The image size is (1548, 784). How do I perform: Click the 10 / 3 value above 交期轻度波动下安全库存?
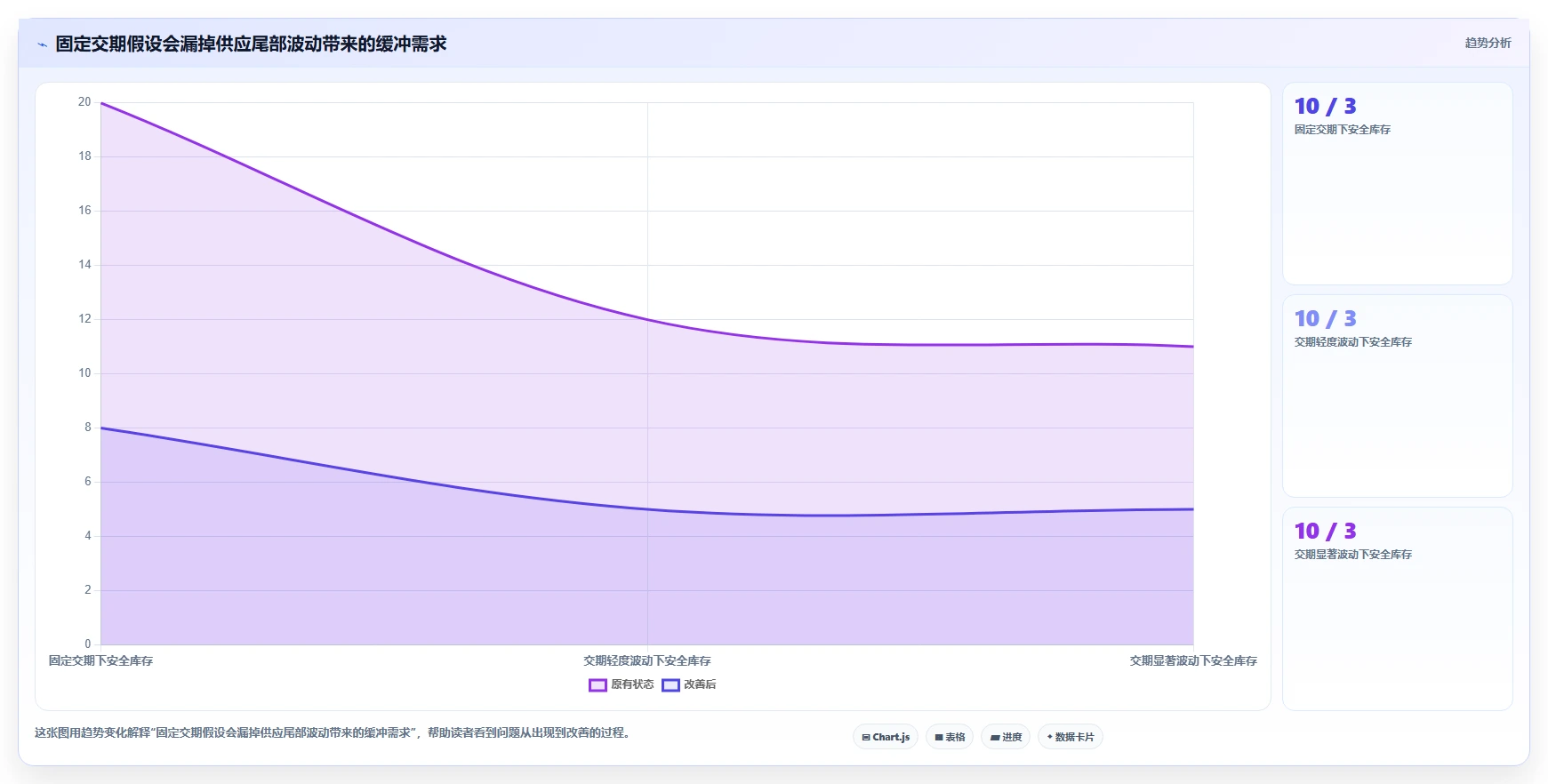pyautogui.click(x=1325, y=319)
